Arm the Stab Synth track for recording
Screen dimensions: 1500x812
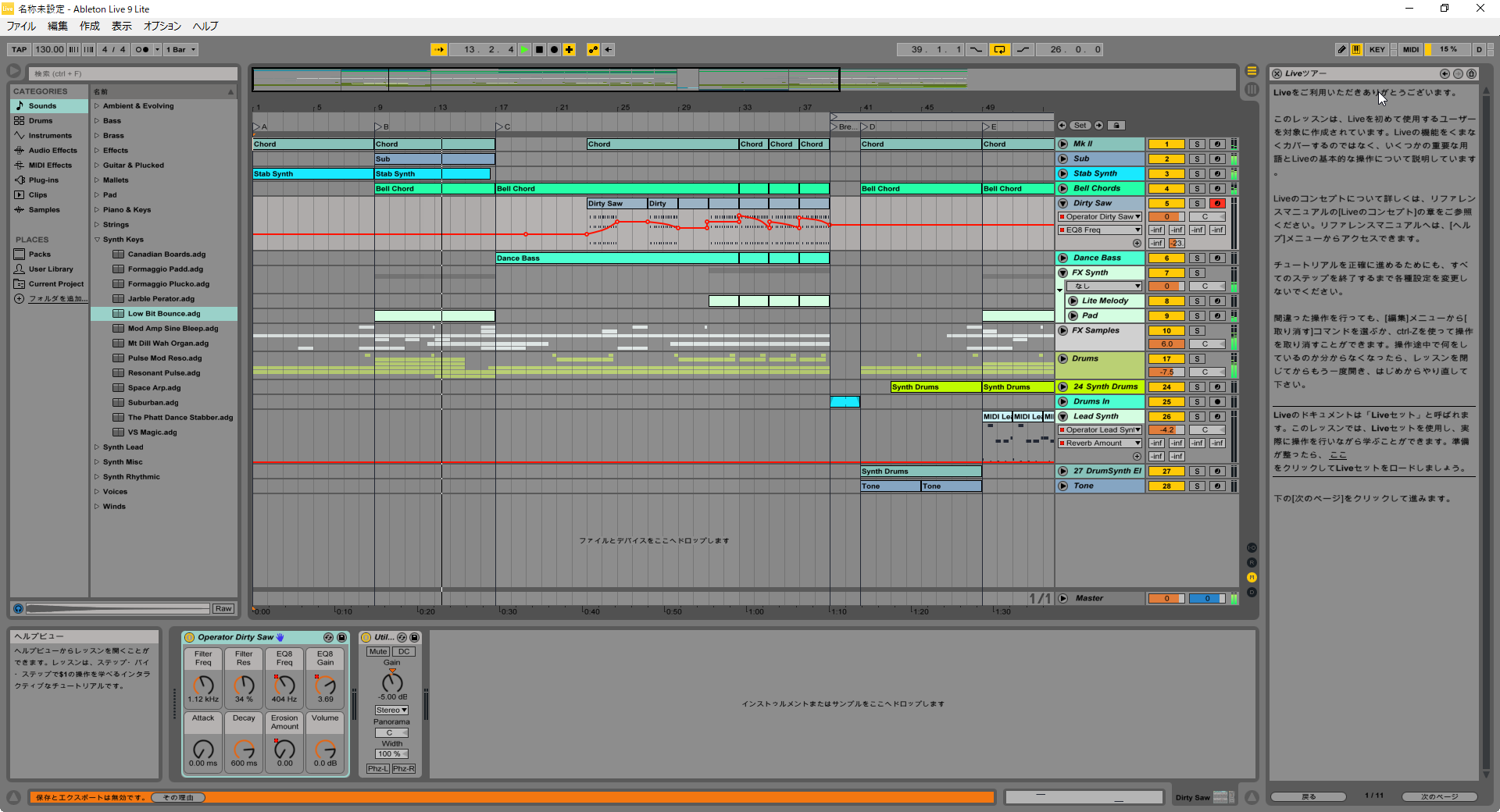pyautogui.click(x=1217, y=173)
